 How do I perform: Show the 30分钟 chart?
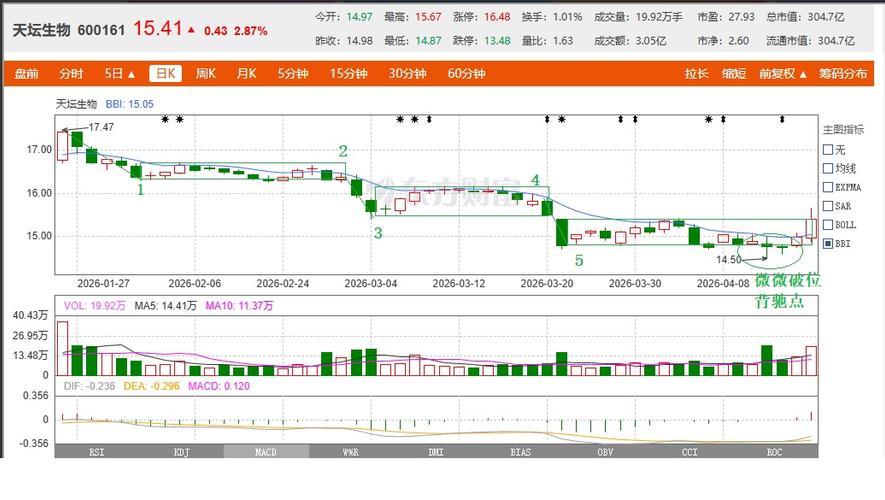tap(407, 74)
